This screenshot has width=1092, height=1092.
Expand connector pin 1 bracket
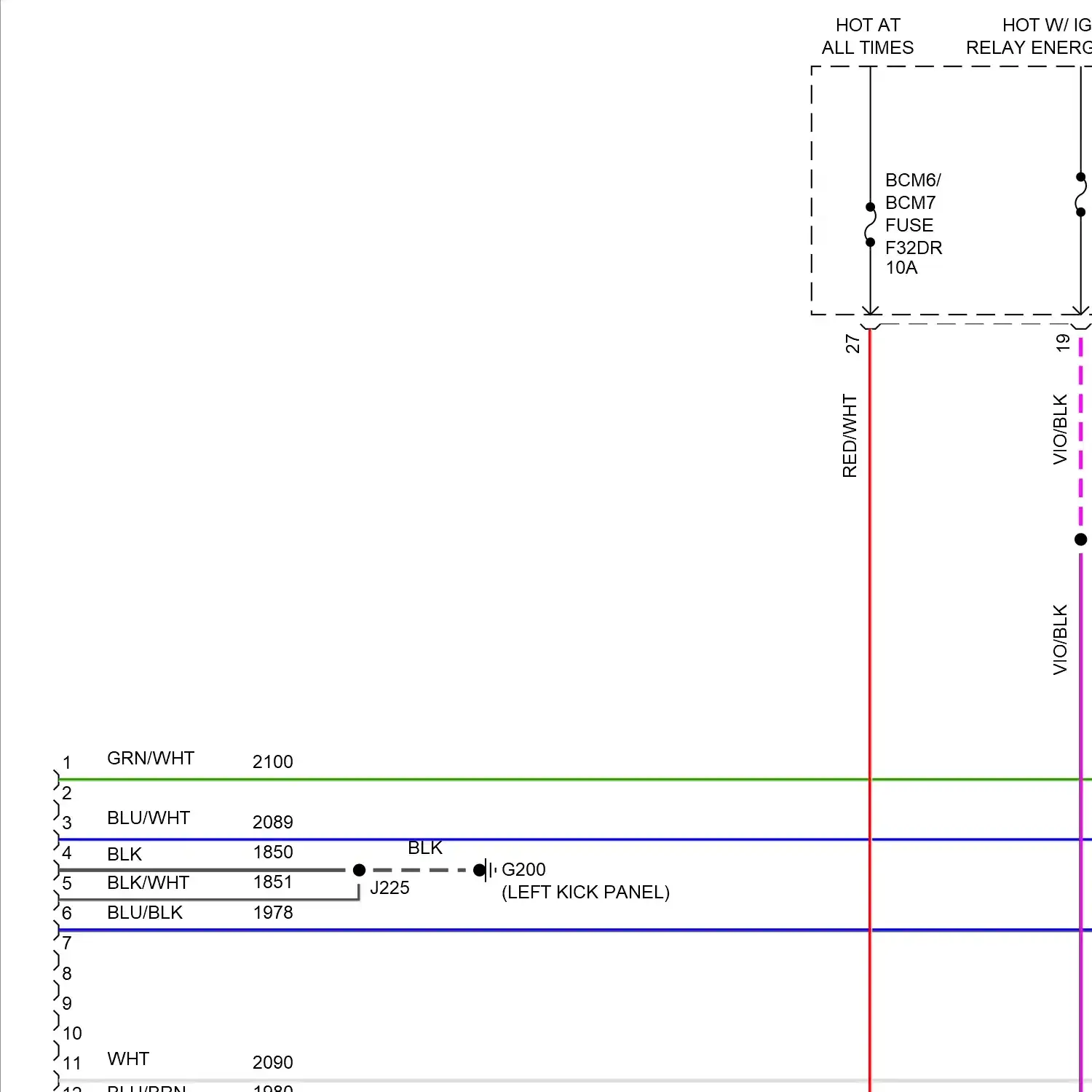57,779
